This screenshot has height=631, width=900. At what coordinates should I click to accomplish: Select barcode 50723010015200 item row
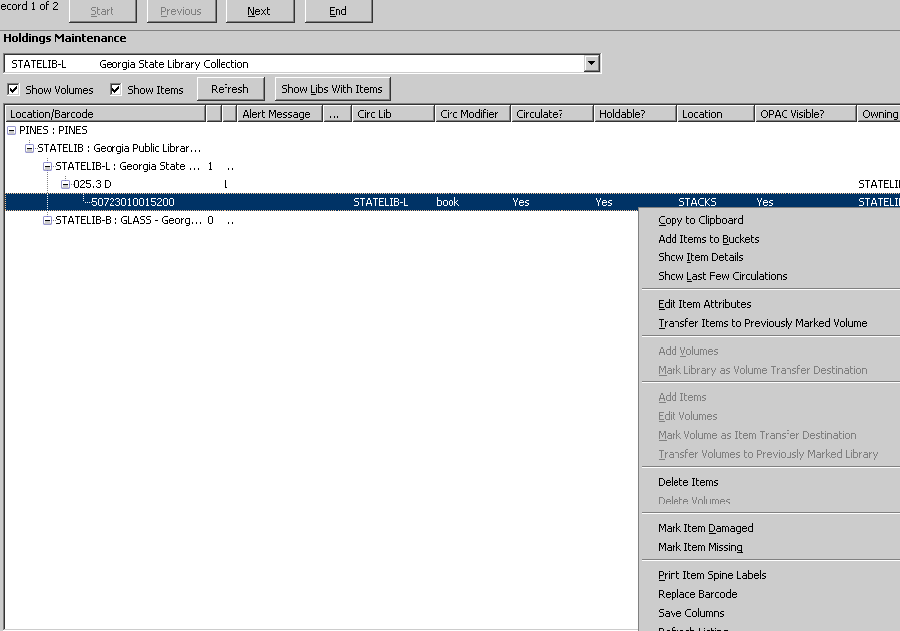(x=132, y=202)
